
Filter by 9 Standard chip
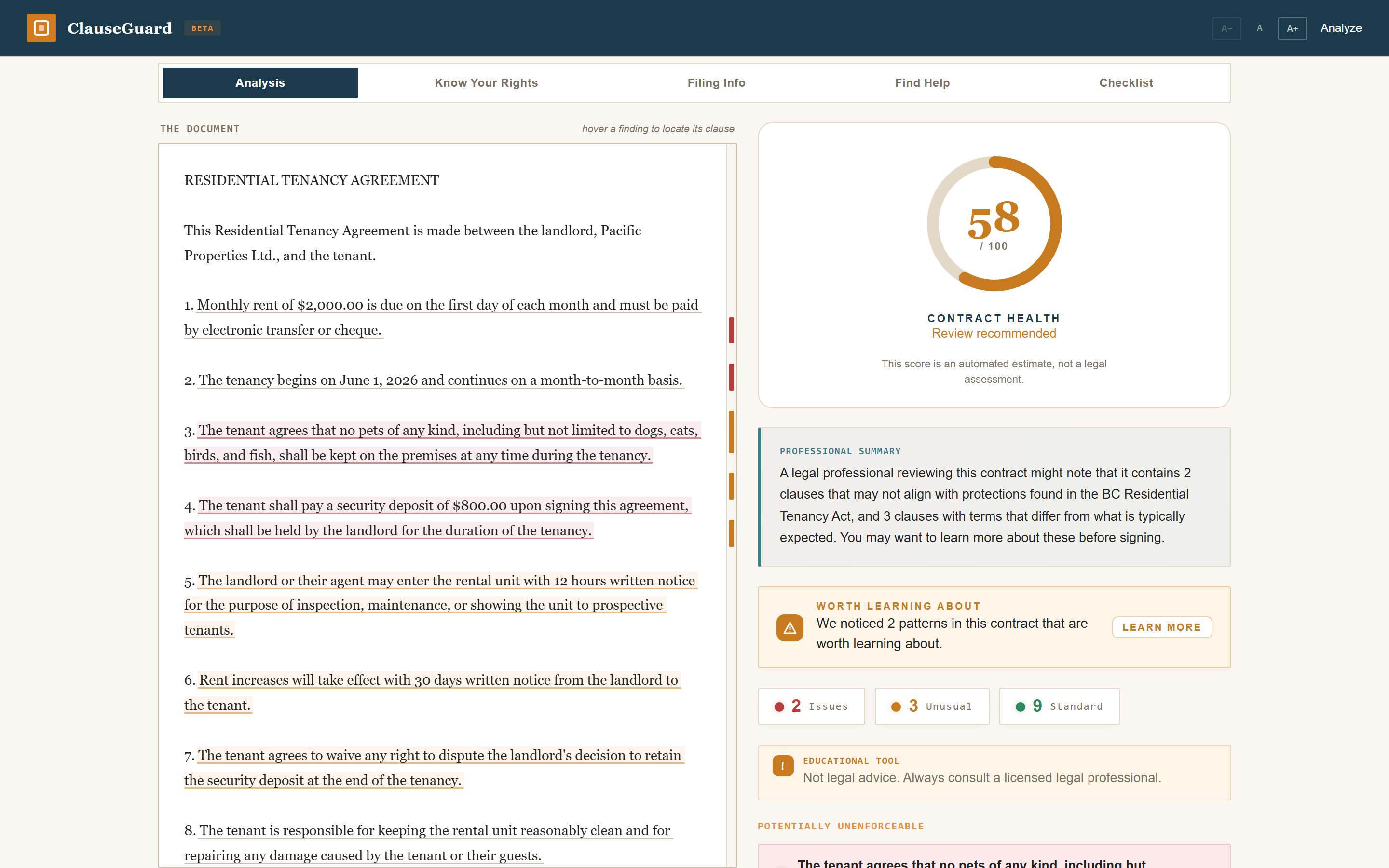1059,706
